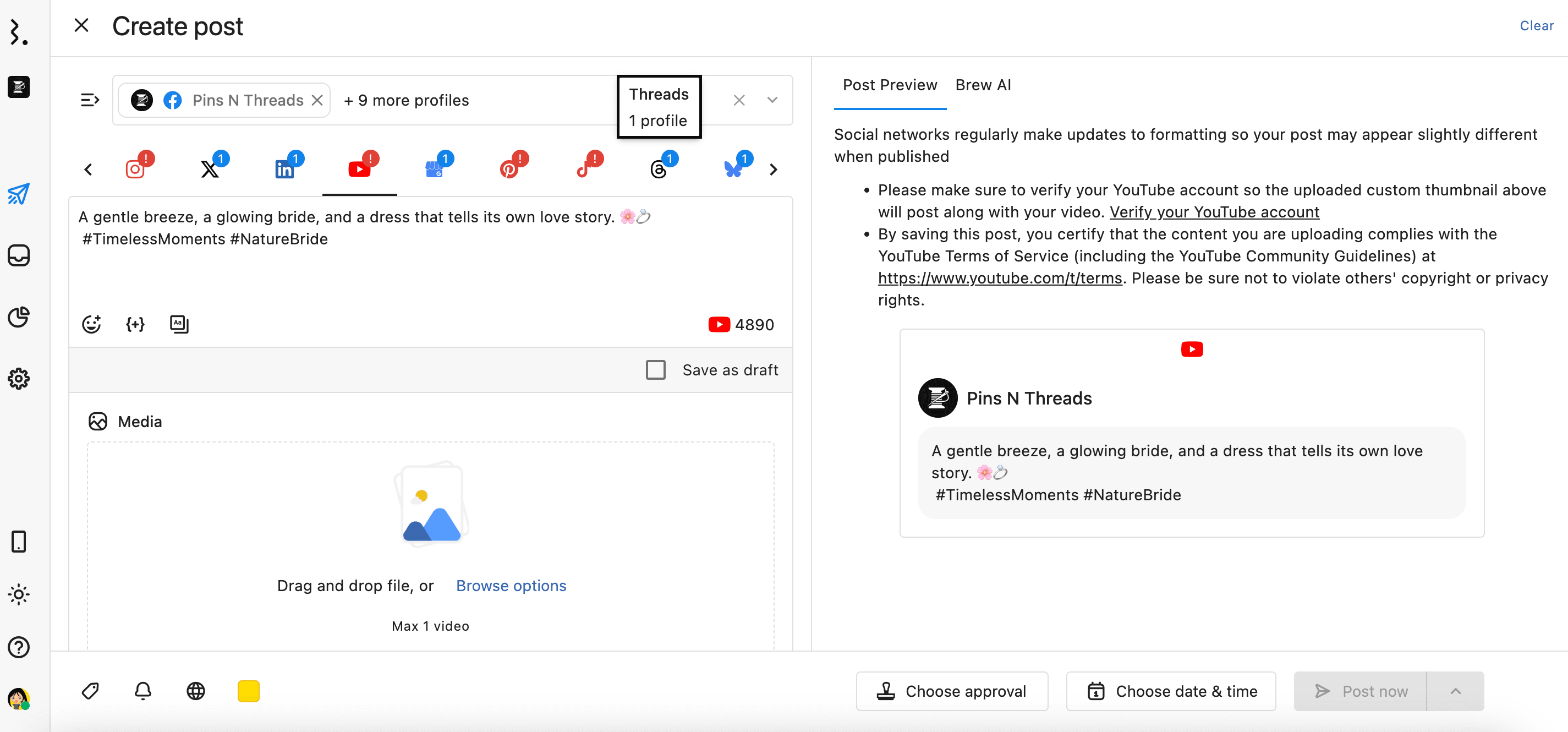Check the Save as draft checkbox
The height and width of the screenshot is (732, 1568).
coord(655,370)
